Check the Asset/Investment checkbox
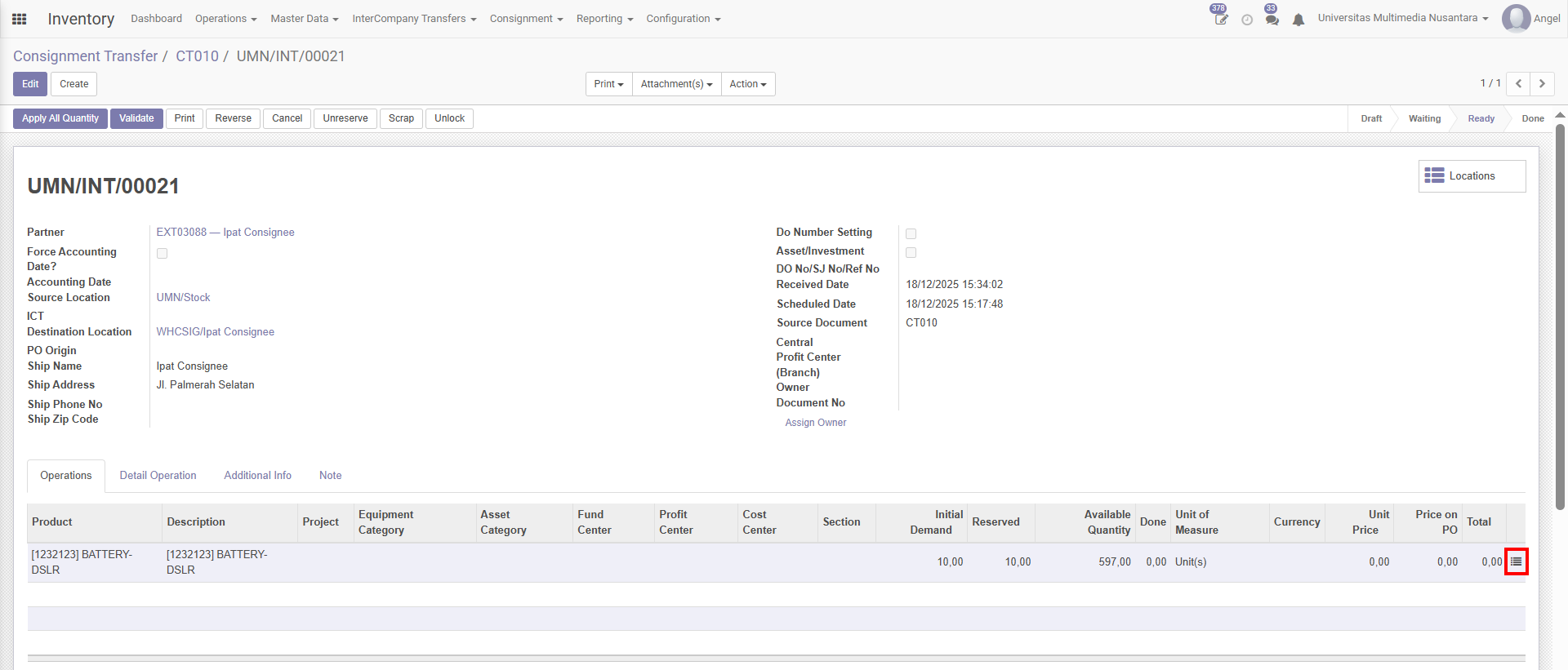This screenshot has height=670, width=1568. click(x=911, y=253)
